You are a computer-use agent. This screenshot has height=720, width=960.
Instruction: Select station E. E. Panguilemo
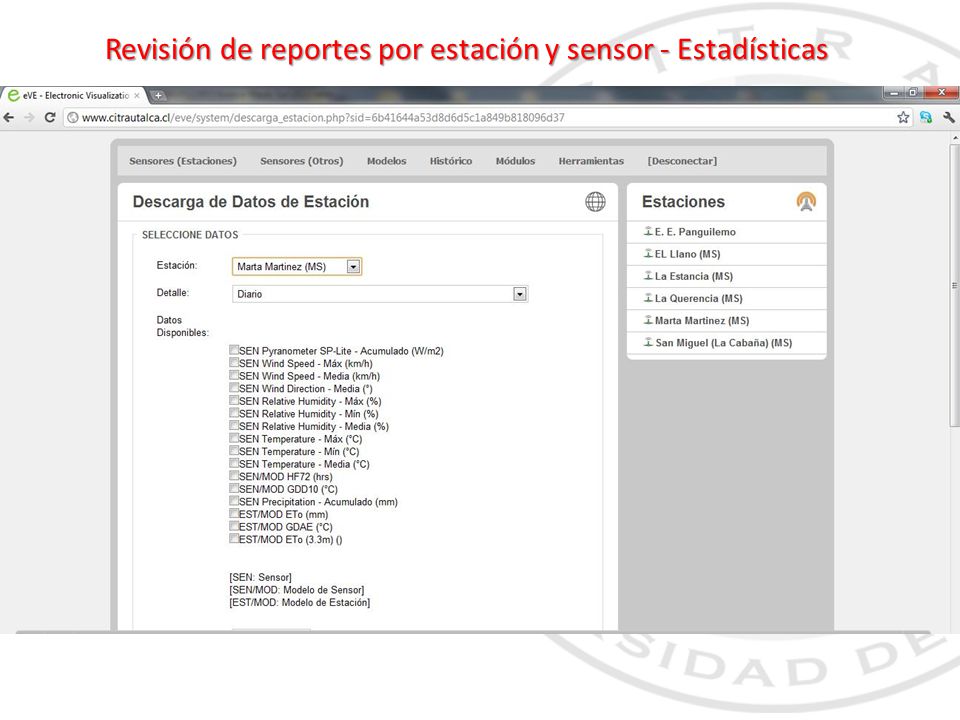click(695, 232)
